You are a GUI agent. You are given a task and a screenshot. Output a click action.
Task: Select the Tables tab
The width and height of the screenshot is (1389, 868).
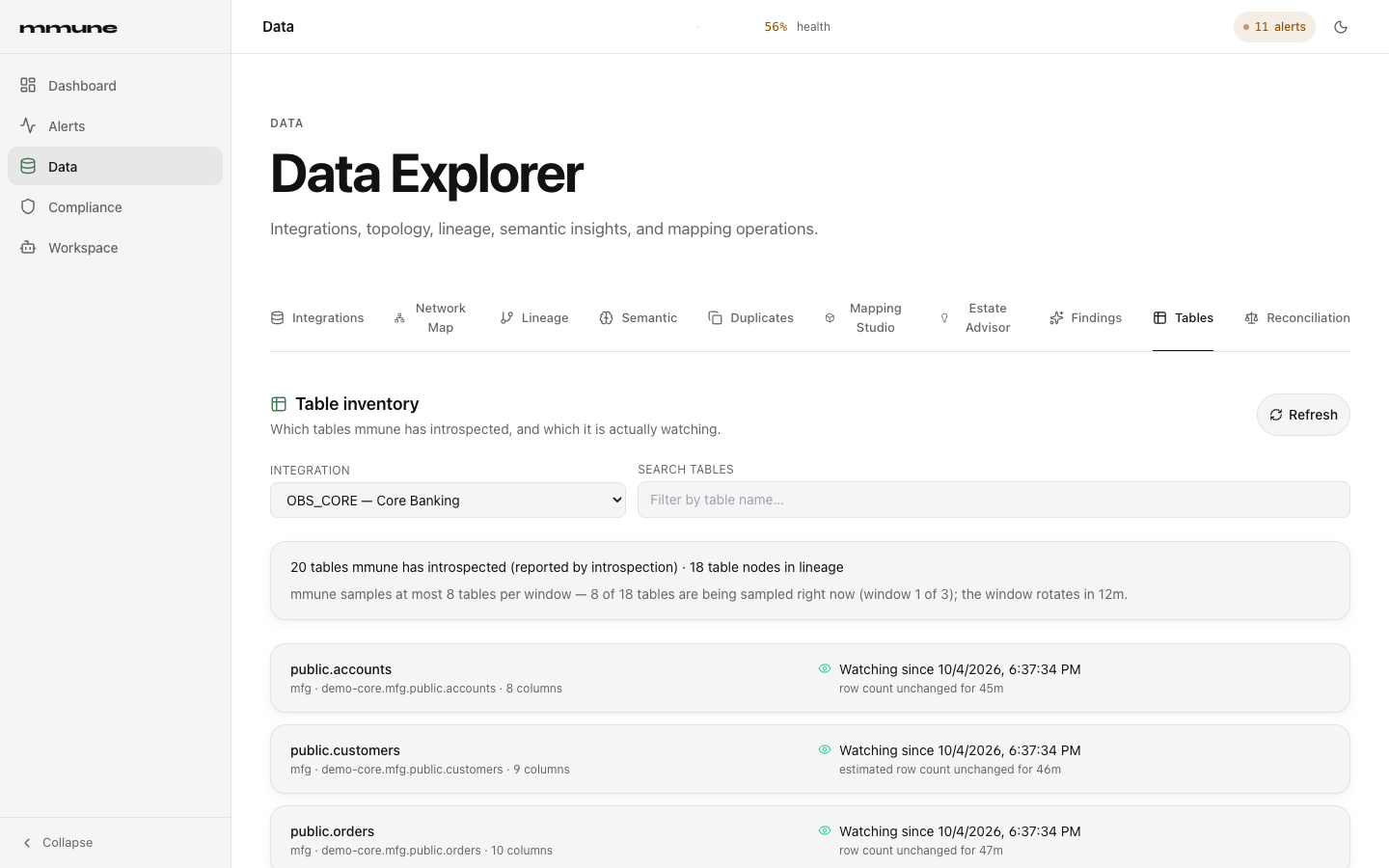[1183, 318]
